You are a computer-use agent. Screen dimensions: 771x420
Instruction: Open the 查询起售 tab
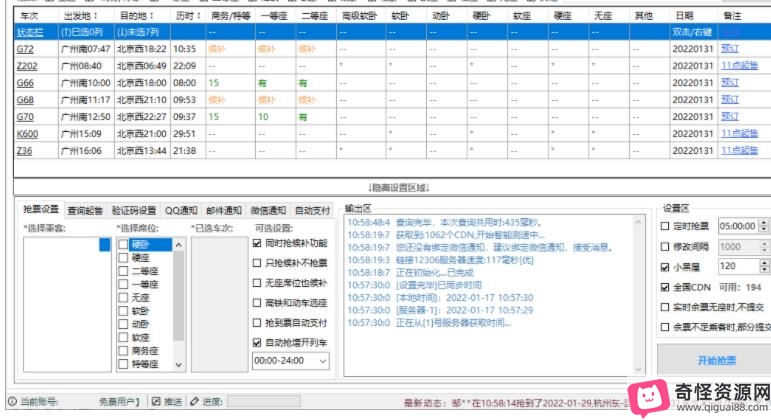pos(85,210)
